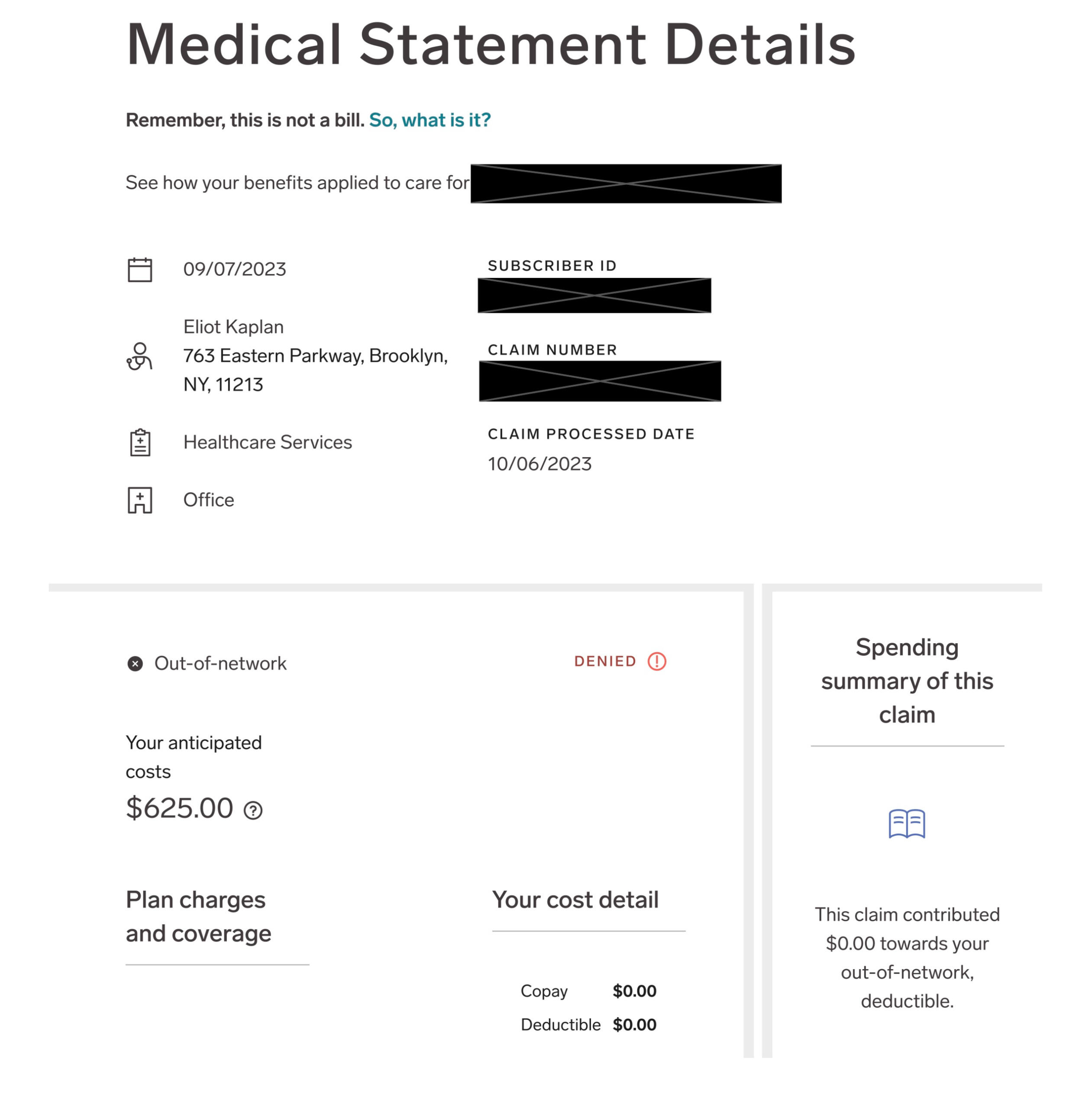Click the calendar icon next to 09/07/2023

pyautogui.click(x=140, y=268)
